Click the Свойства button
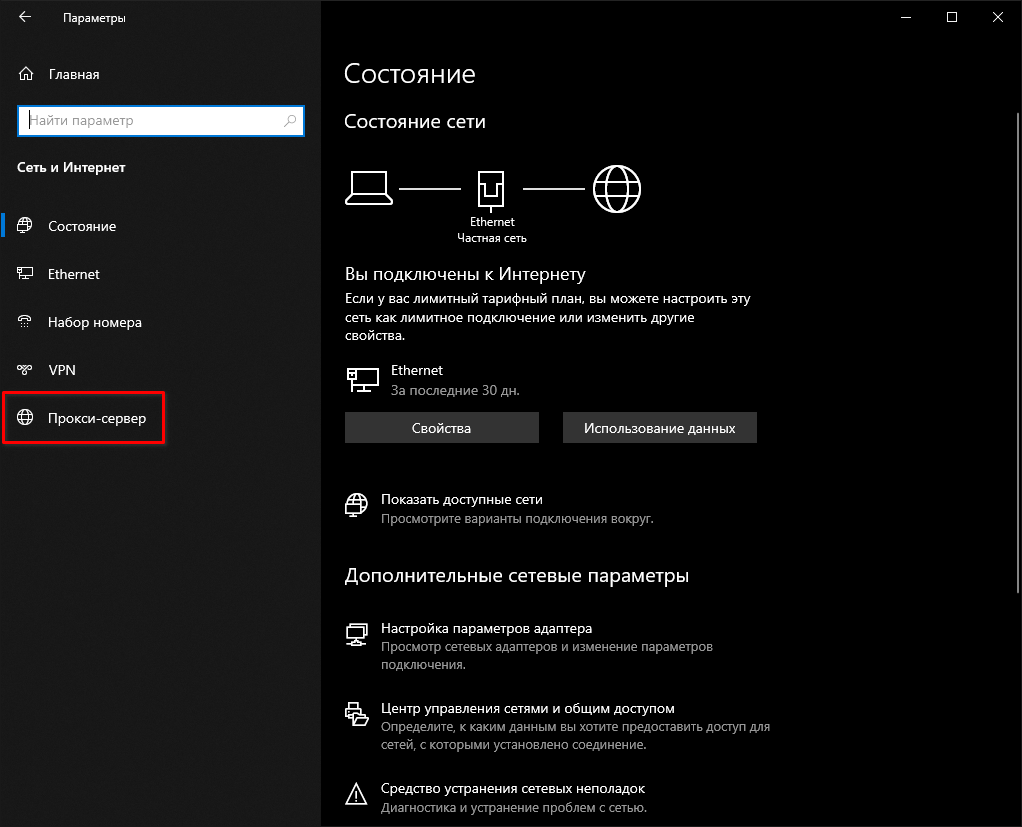 tap(441, 428)
